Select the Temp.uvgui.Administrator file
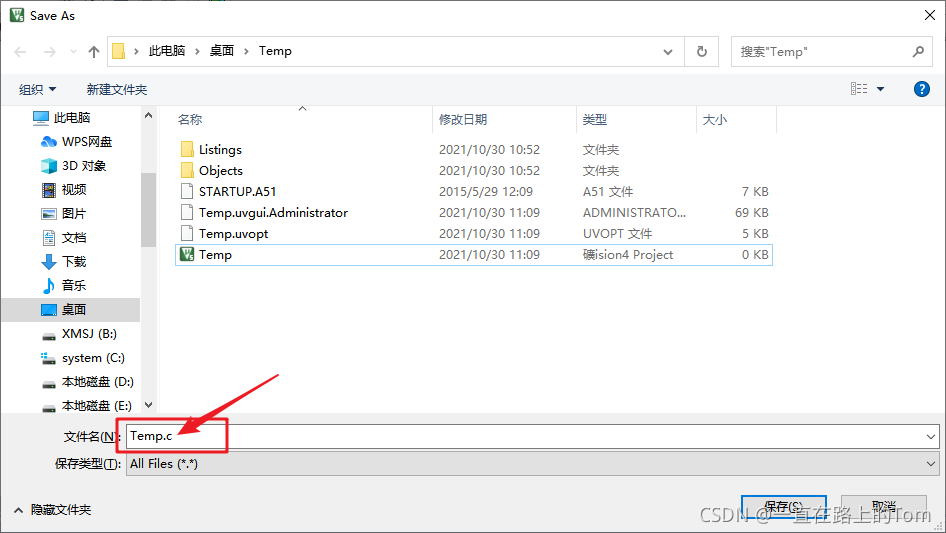Screen dimensions: 946x533 tap(474, 212)
